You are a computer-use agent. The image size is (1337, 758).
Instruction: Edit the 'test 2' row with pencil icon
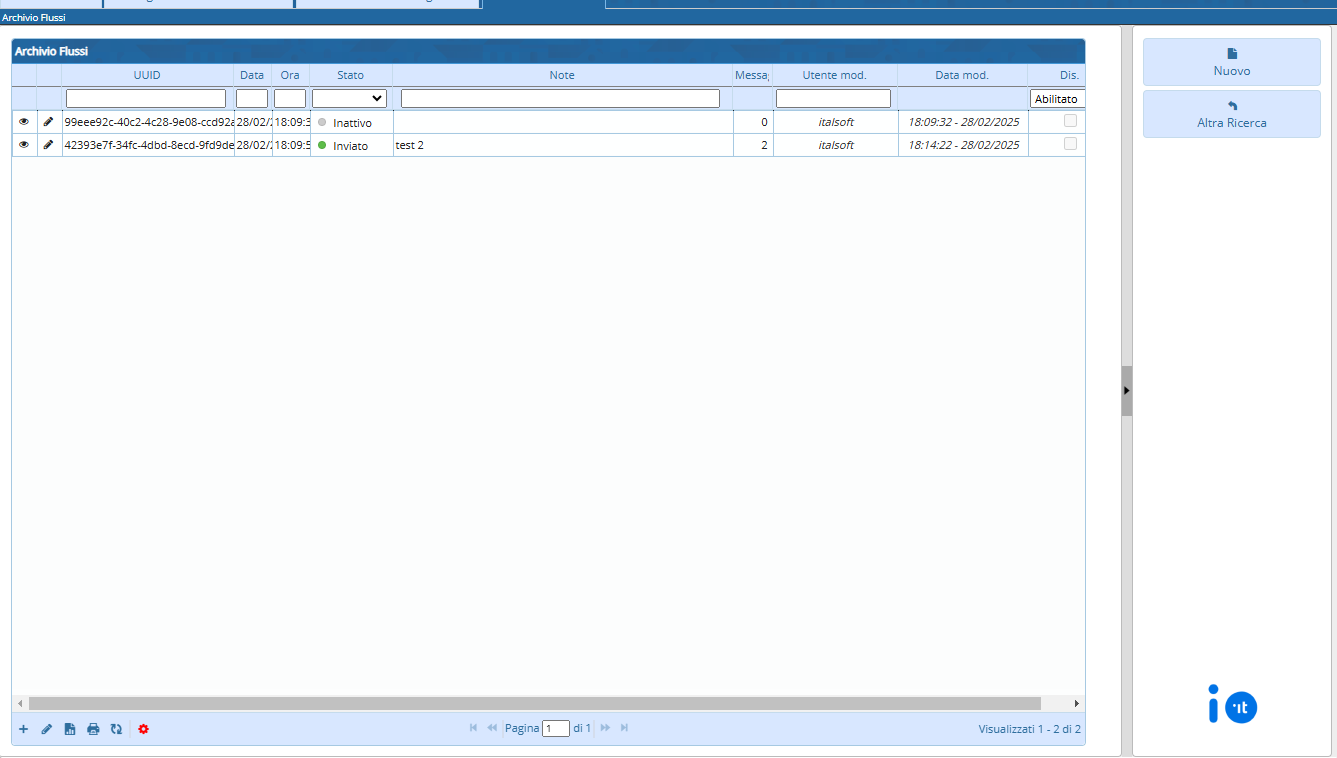tap(48, 145)
